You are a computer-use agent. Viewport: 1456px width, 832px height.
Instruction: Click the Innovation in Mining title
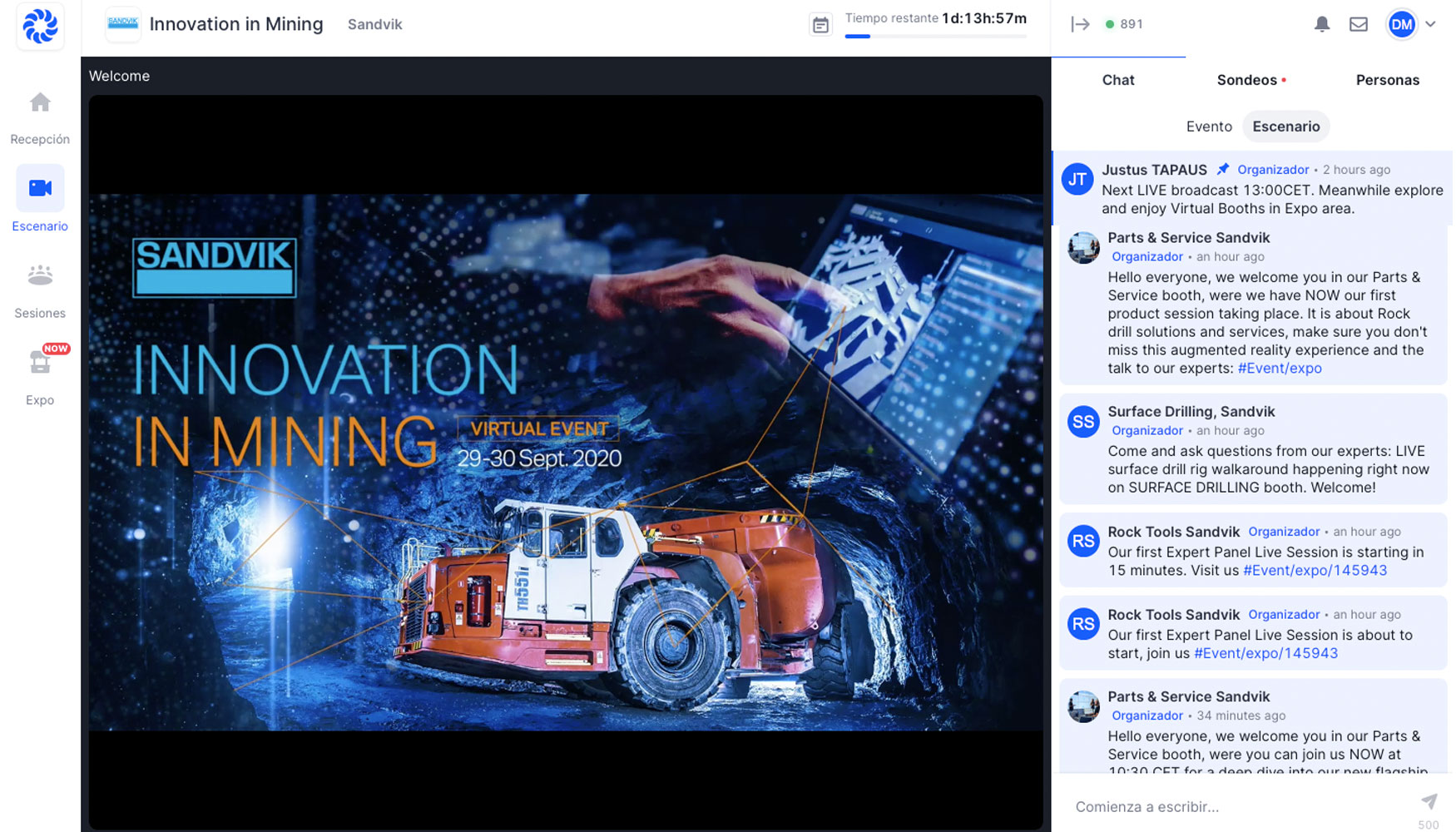pyautogui.click(x=236, y=24)
